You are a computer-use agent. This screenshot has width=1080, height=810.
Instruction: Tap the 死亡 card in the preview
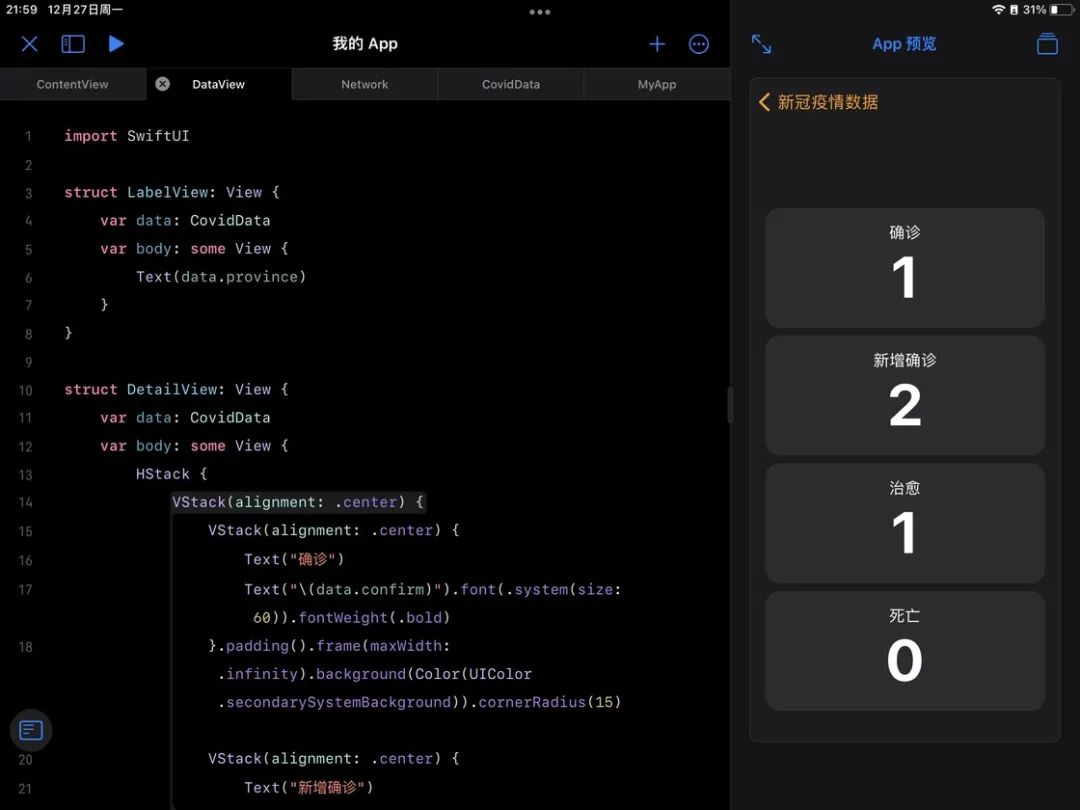click(x=904, y=651)
